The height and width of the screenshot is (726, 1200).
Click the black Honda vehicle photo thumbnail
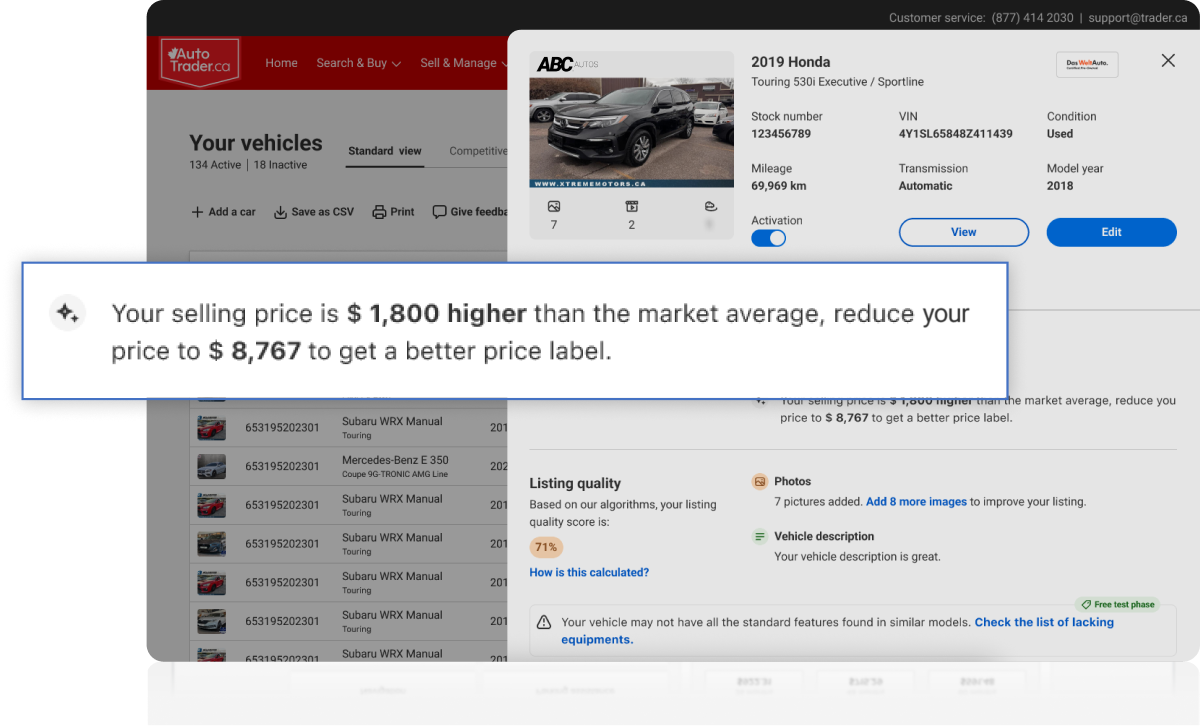[618, 130]
